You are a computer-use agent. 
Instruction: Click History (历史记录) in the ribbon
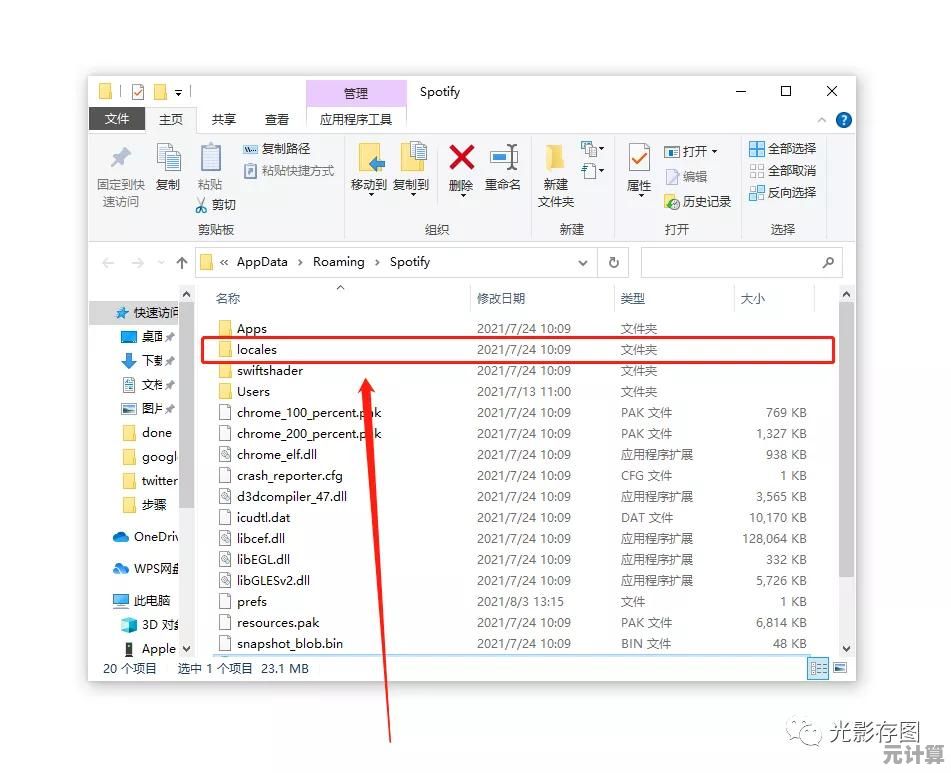(x=698, y=202)
